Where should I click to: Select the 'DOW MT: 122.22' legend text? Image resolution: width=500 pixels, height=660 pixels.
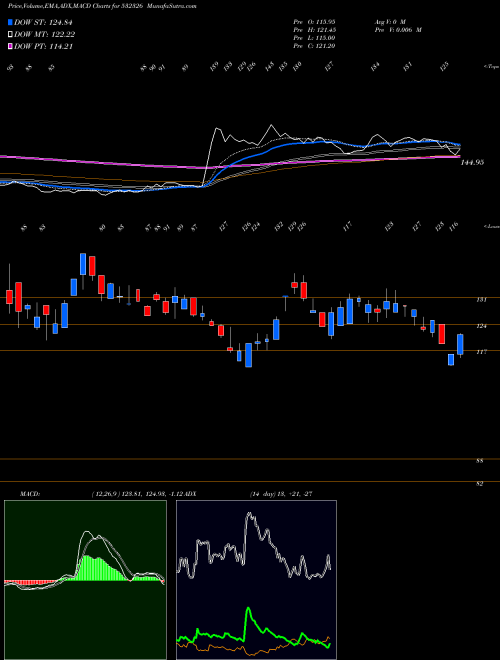[45, 35]
